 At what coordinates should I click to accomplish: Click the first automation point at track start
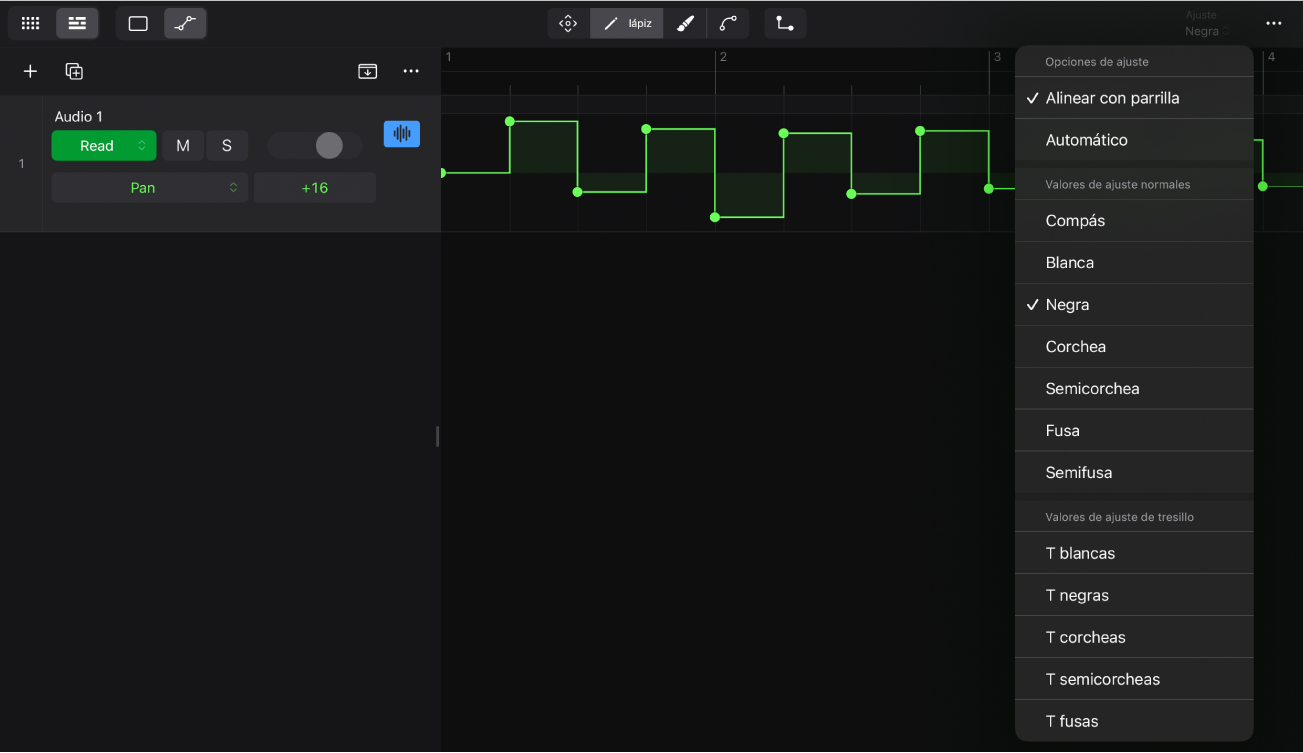[442, 173]
